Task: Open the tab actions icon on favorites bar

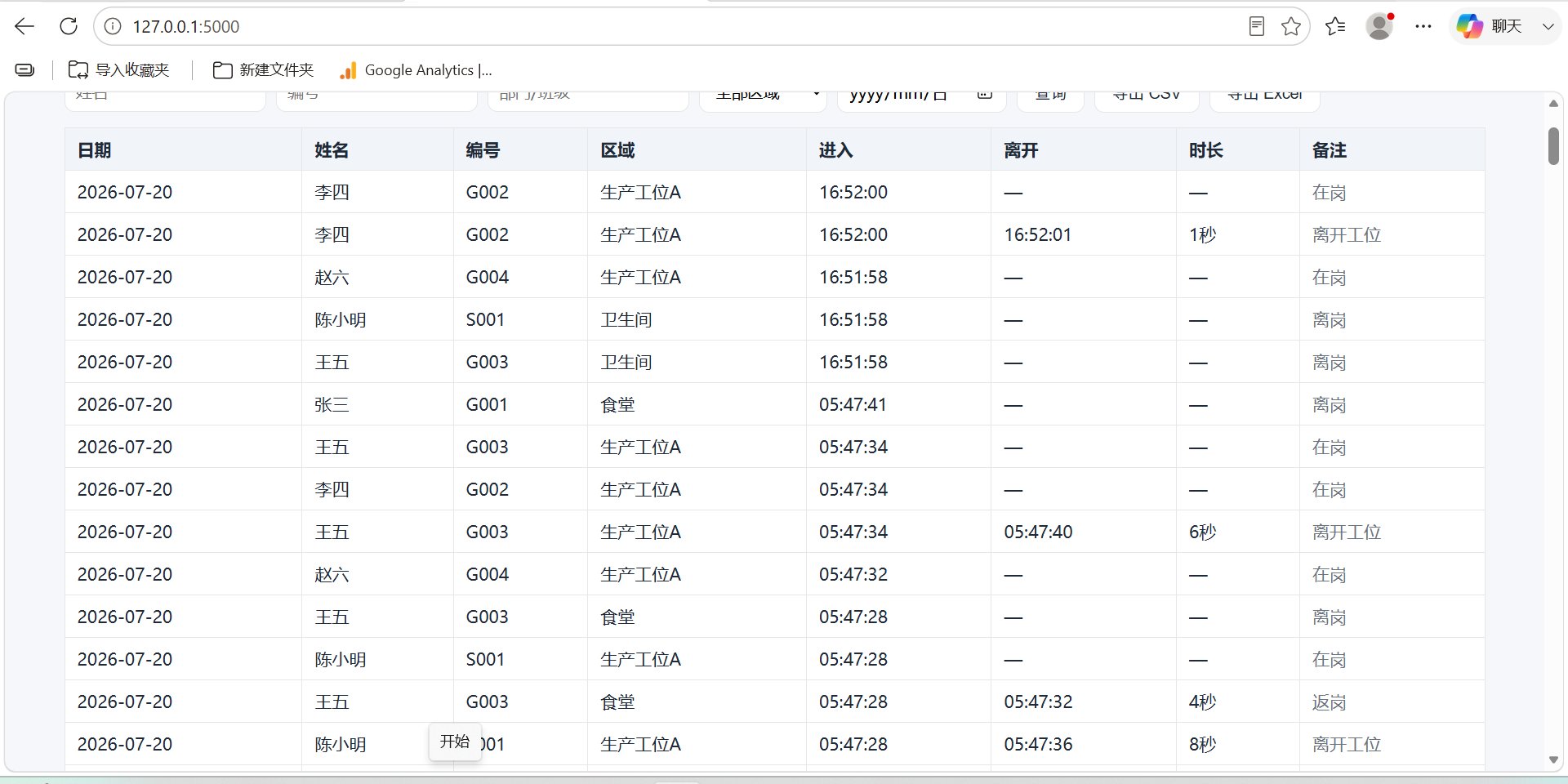Action: [x=25, y=70]
